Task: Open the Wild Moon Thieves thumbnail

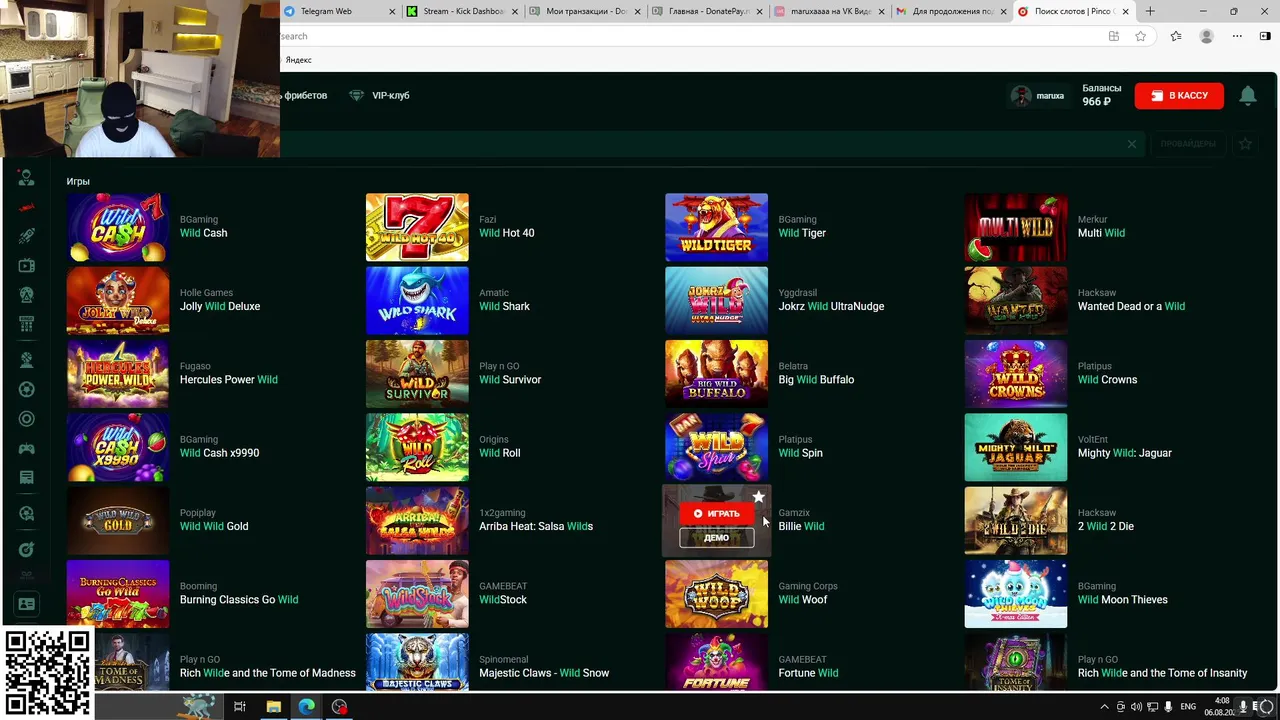Action: [1015, 594]
